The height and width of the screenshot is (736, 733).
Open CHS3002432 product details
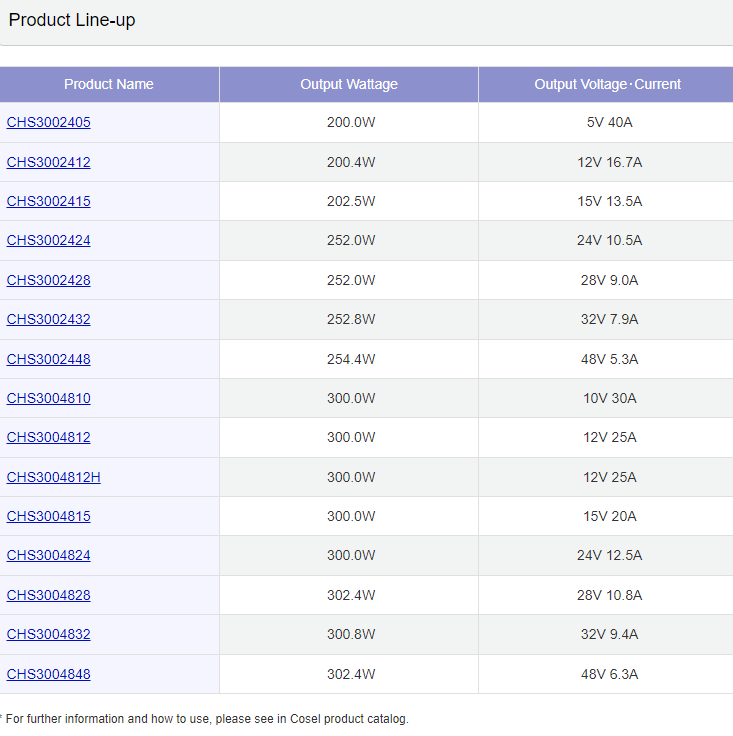pos(48,319)
